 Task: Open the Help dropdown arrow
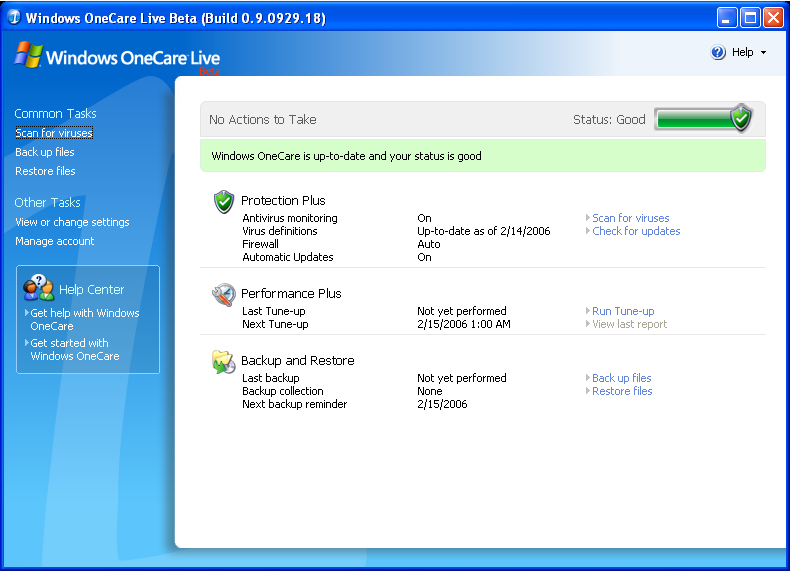click(763, 52)
